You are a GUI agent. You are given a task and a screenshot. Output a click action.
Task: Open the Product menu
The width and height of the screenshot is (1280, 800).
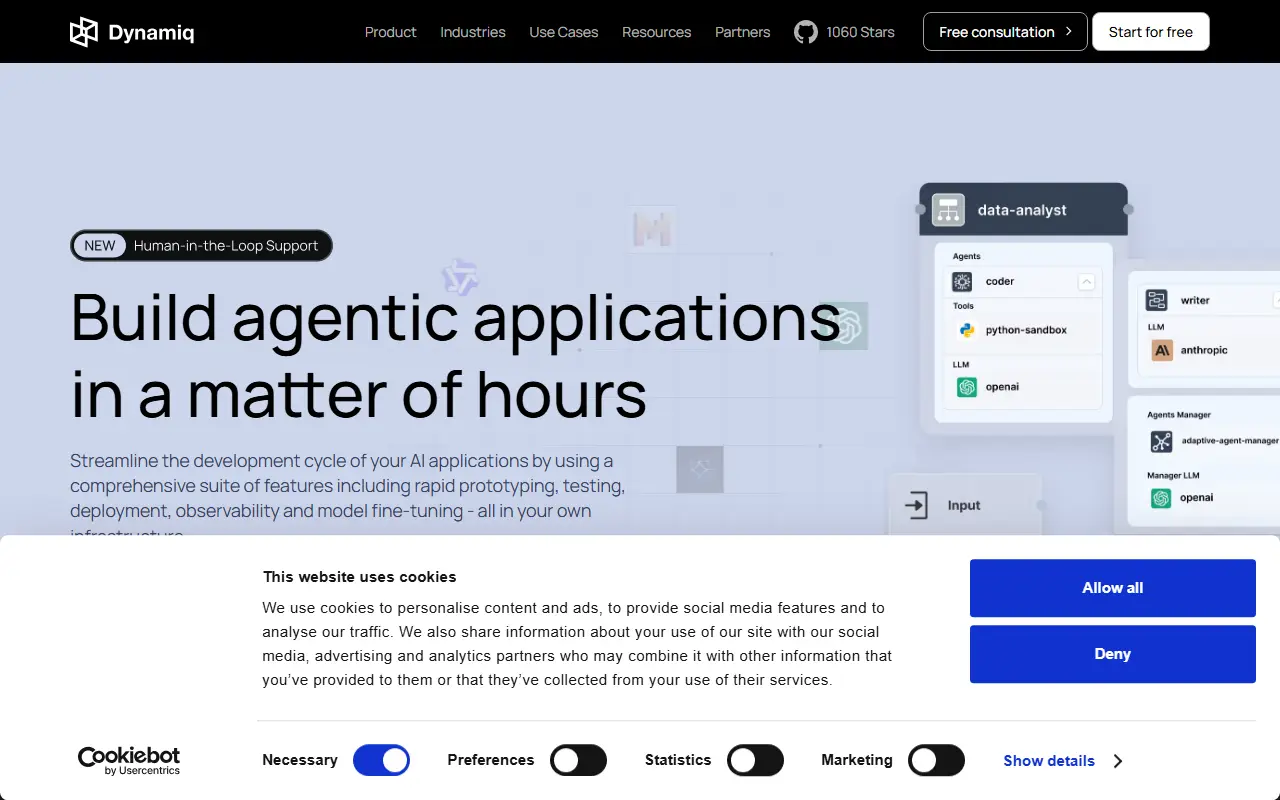[x=390, y=32]
